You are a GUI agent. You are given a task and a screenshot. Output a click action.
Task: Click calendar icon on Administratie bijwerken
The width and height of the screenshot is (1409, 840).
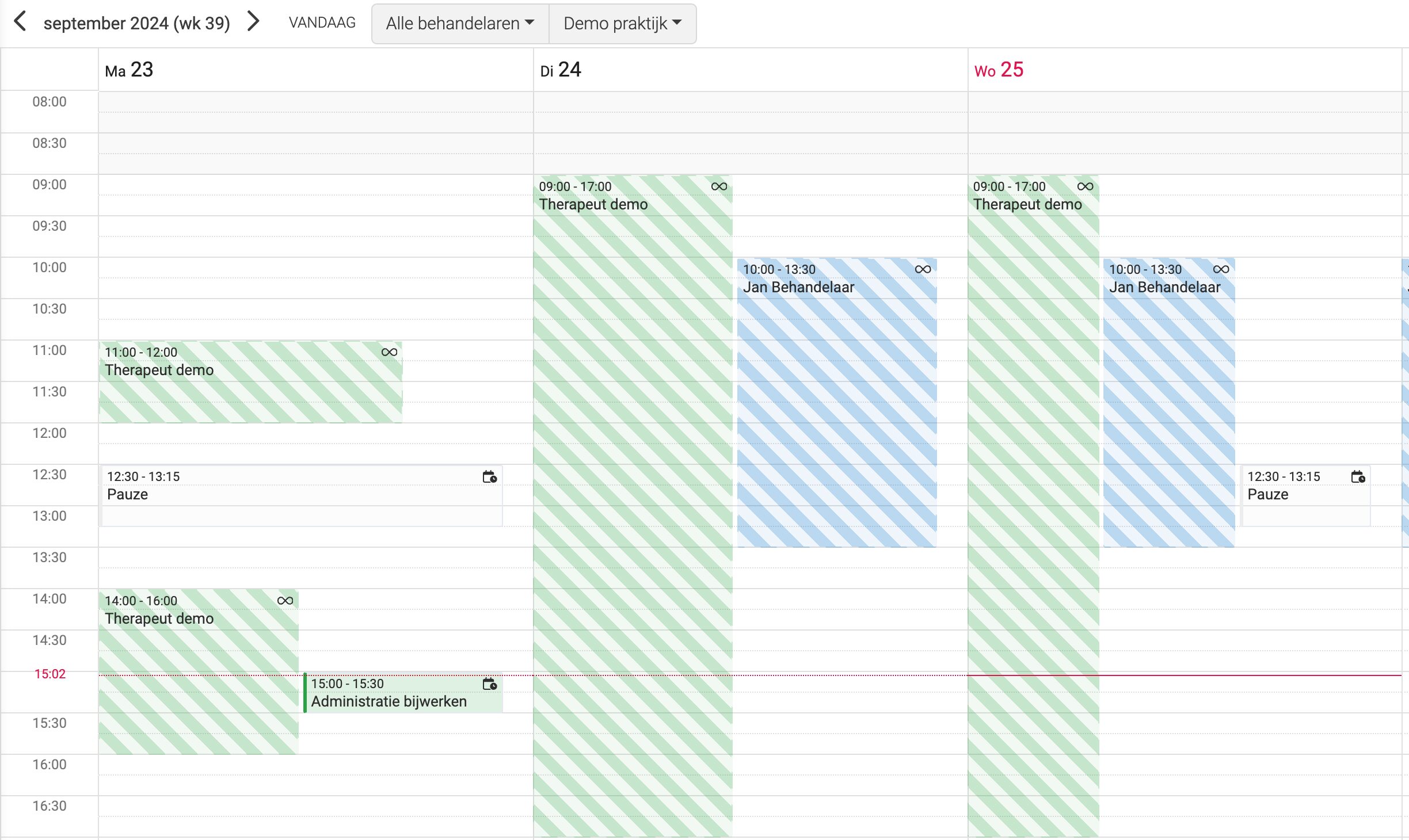(490, 684)
